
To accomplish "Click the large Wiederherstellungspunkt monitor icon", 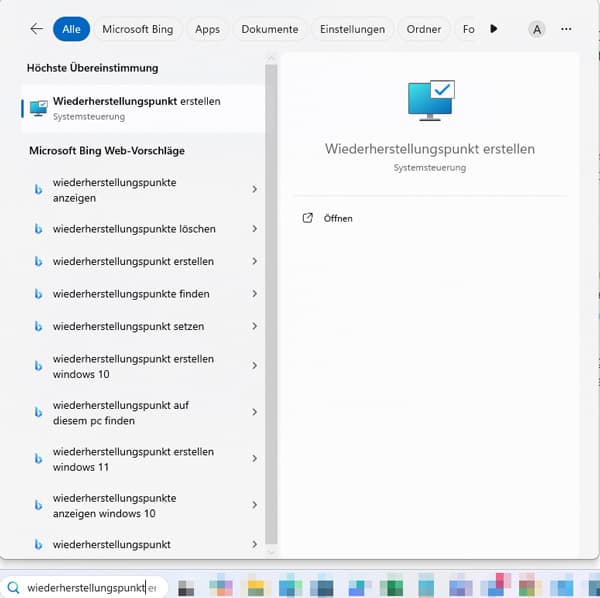I will (x=430, y=101).
